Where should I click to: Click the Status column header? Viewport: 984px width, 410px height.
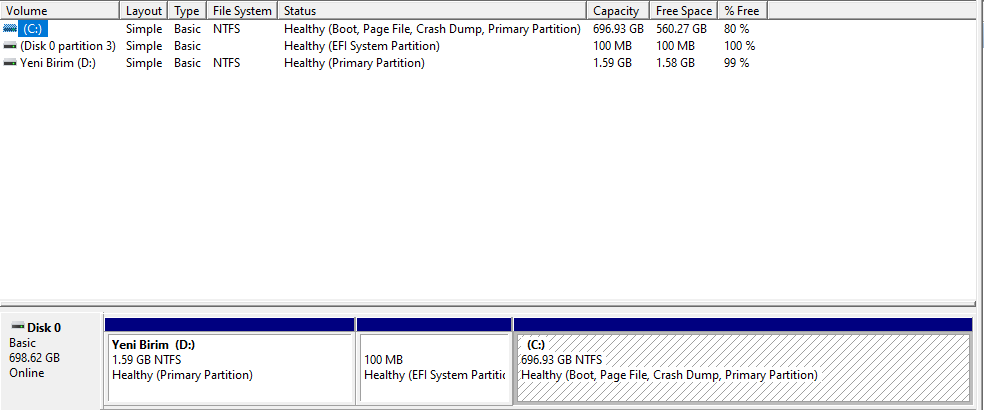coord(430,11)
